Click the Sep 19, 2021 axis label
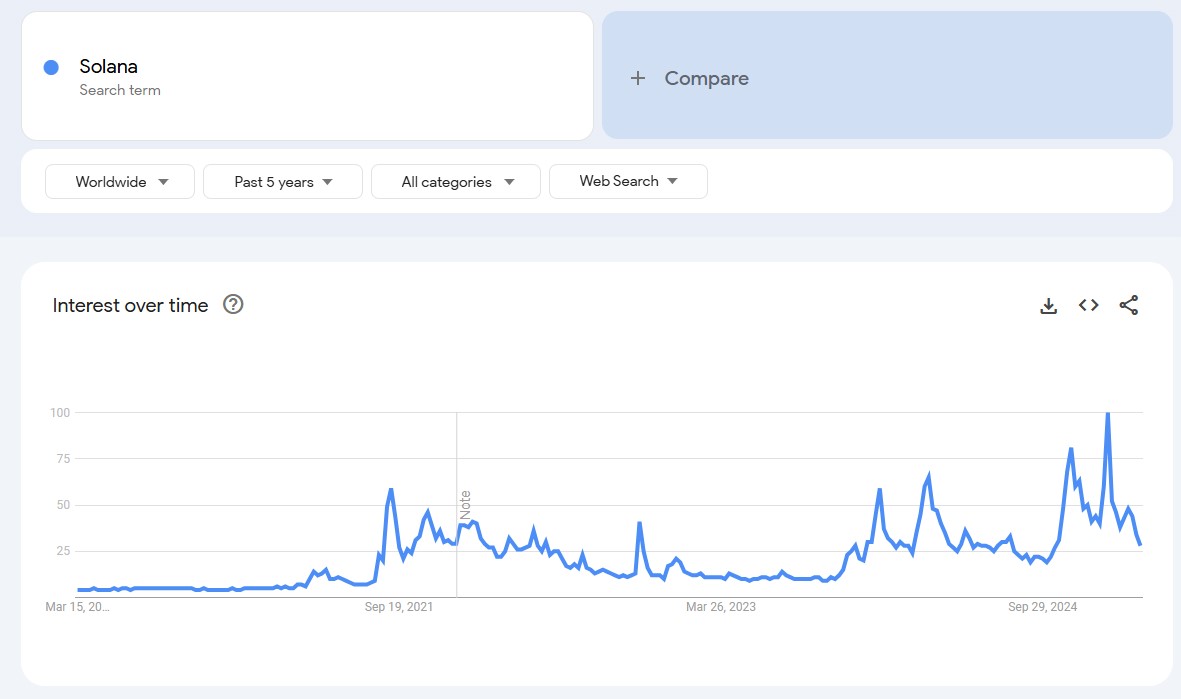1181x699 pixels. point(399,607)
